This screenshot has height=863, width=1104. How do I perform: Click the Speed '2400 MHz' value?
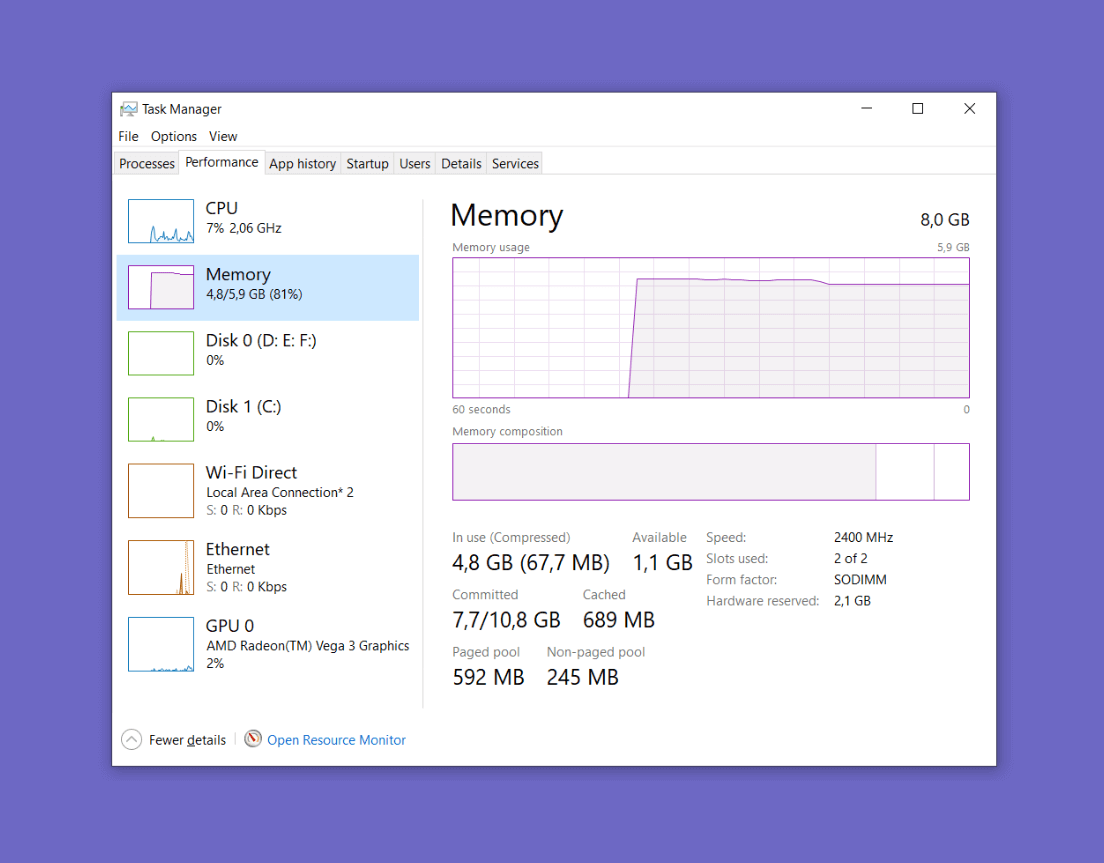point(863,537)
